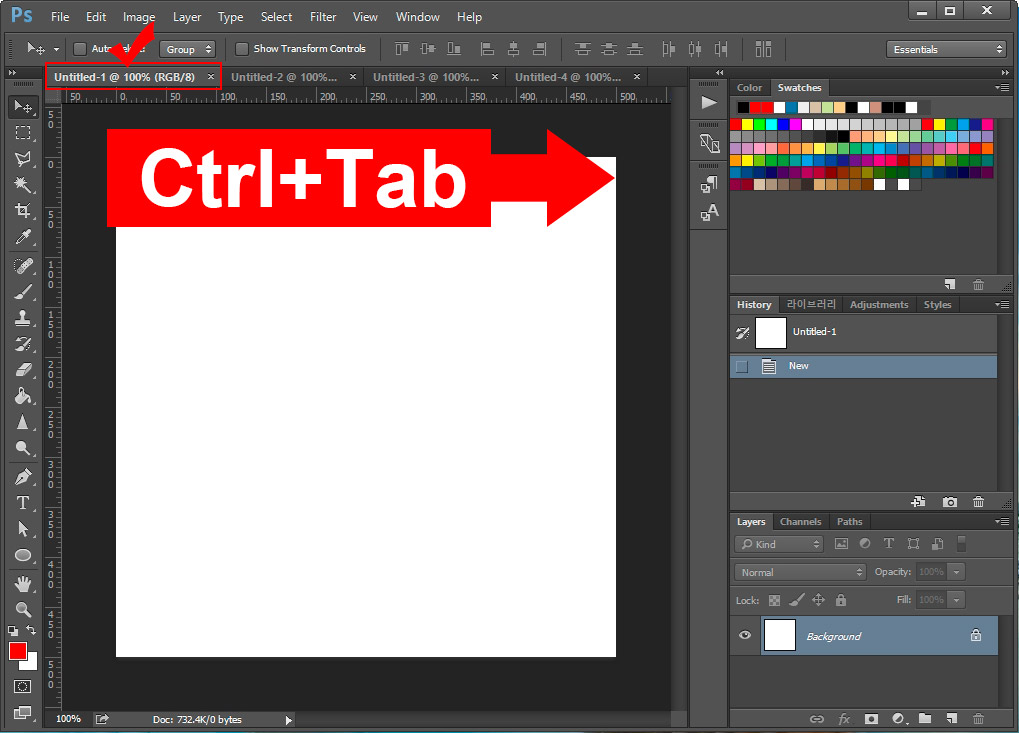Select the Move tool
This screenshot has width=1019, height=733.
click(x=23, y=106)
